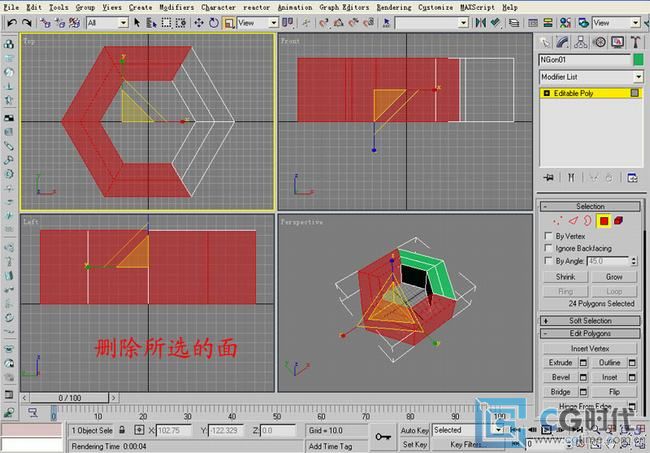Open the Create command panel tab
Screen dimensions: 650x453
click(545, 42)
